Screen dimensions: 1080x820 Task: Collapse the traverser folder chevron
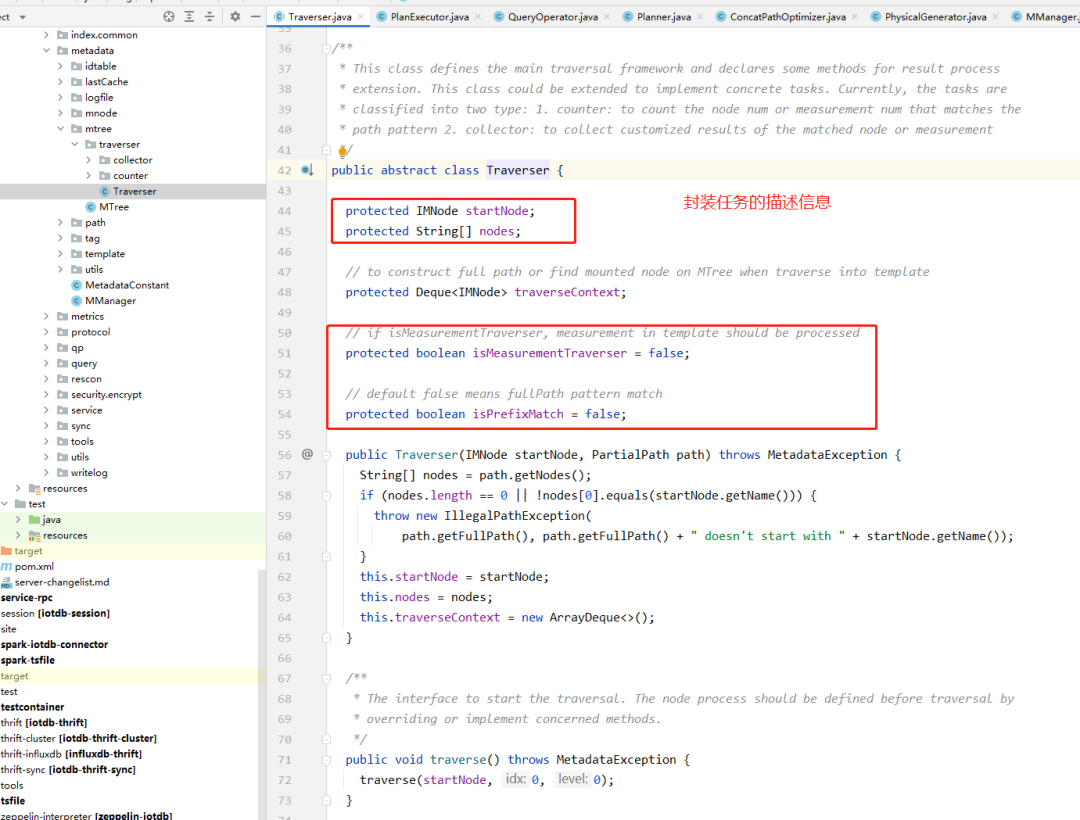[74, 144]
